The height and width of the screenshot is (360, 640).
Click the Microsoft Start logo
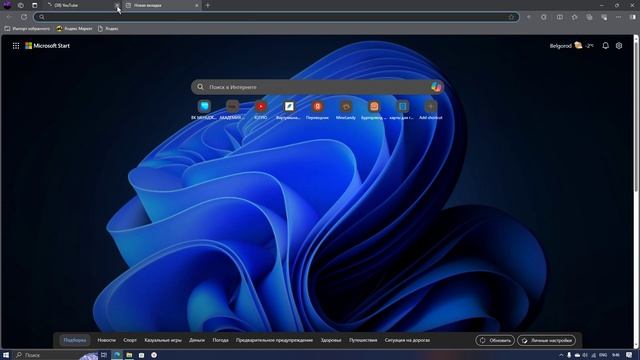[x=47, y=46]
